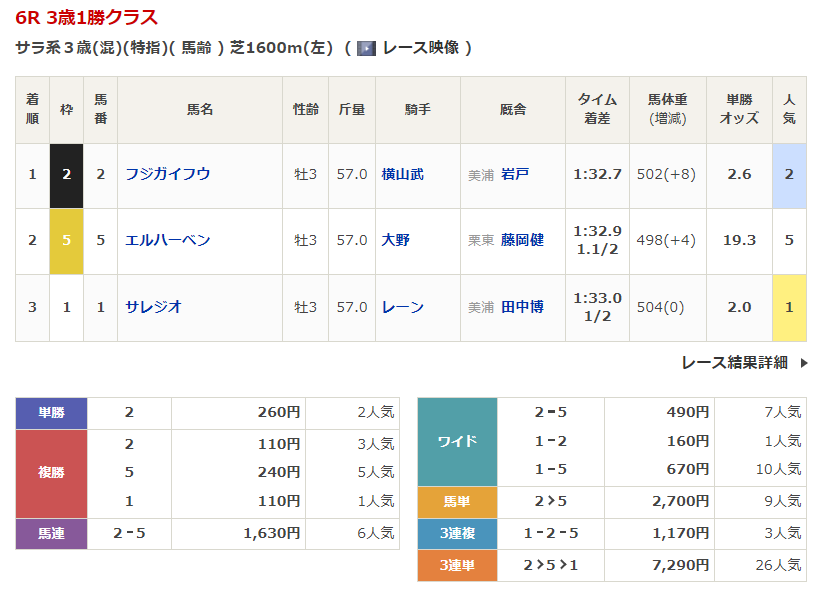
Task: Open jockey 横山武 profile
Action: [402, 174]
